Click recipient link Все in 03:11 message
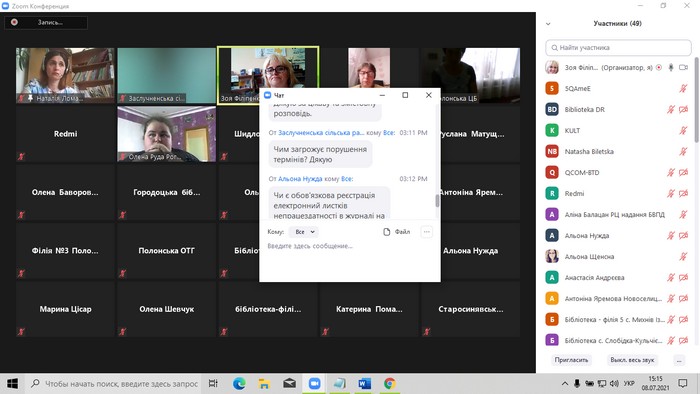The height and width of the screenshot is (394, 700). pyautogui.click(x=388, y=133)
